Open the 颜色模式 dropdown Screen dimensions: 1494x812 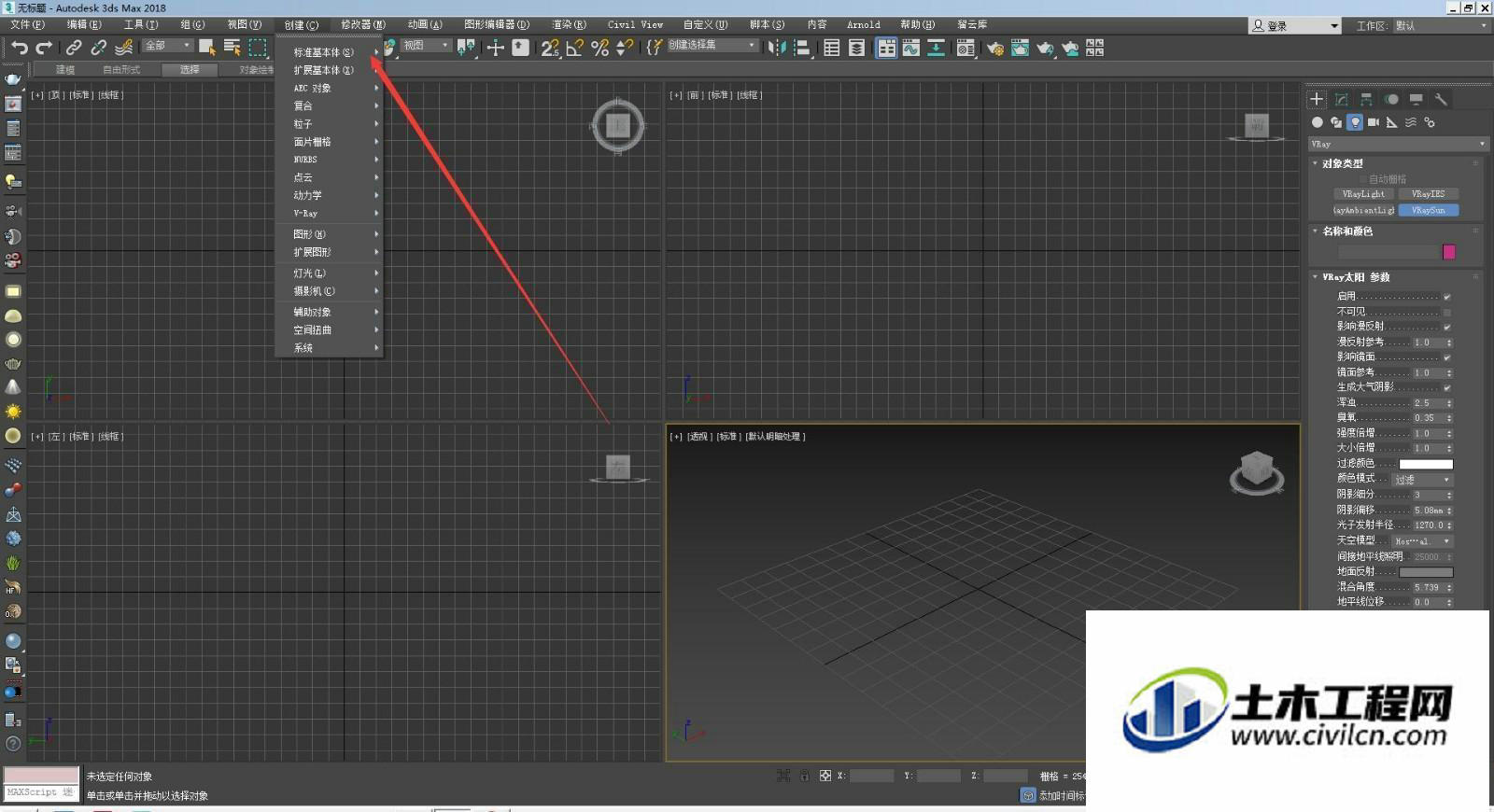[1423, 480]
